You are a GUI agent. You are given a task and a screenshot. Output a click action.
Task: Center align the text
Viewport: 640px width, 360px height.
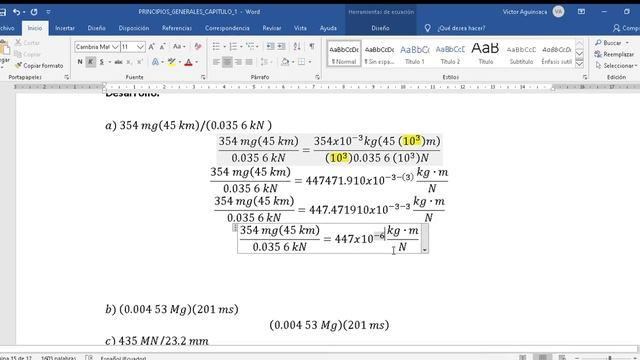click(227, 62)
